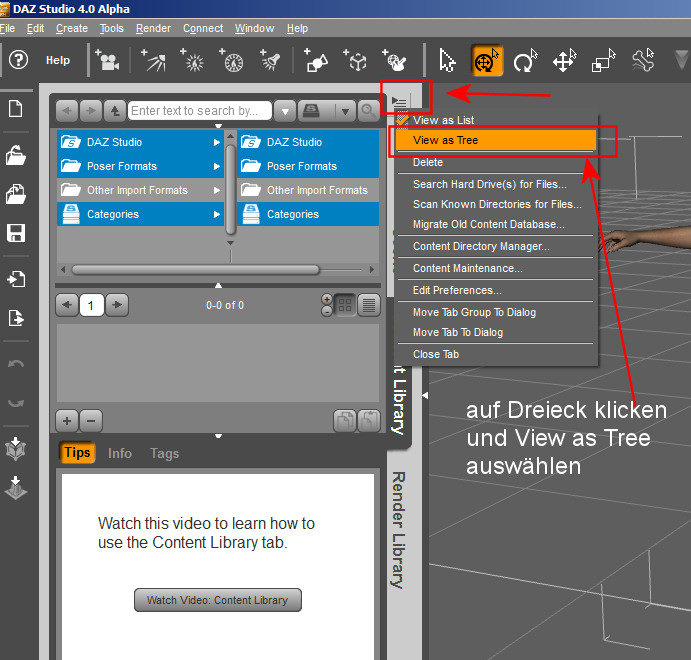Viewport: 691px width, 660px height.
Task: Go to the previous results page
Action: pos(67,305)
